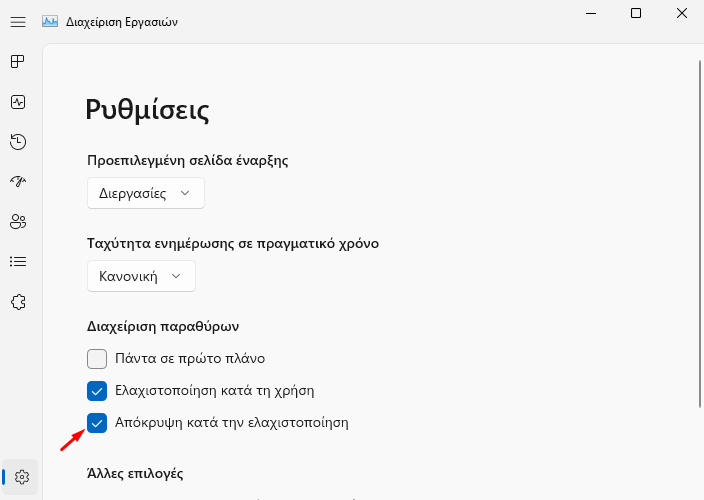Open the 'Διεργασίες' start page dropdown
The width and height of the screenshot is (704, 500).
pos(146,193)
